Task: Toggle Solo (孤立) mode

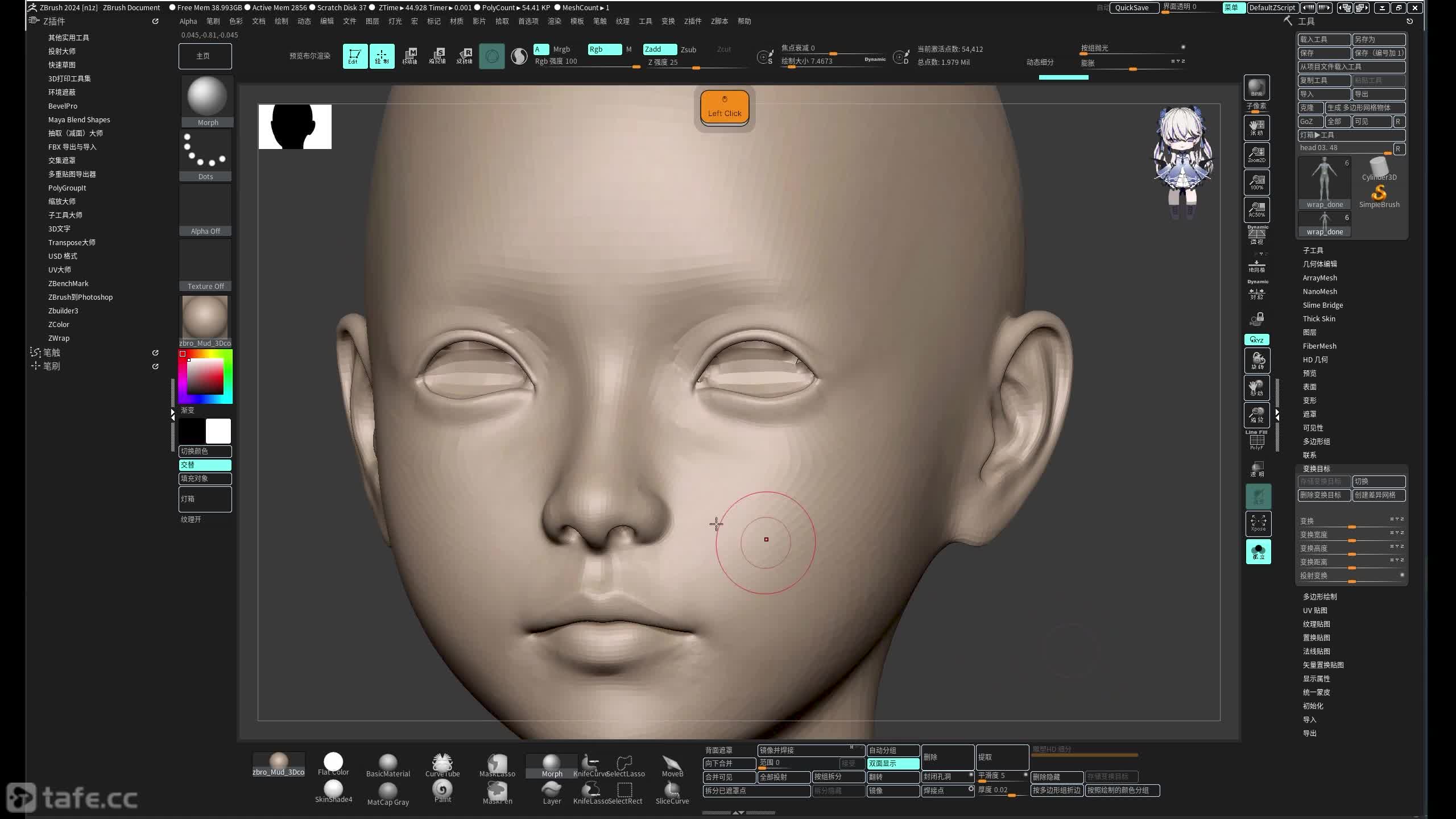Action: pos(1258,552)
